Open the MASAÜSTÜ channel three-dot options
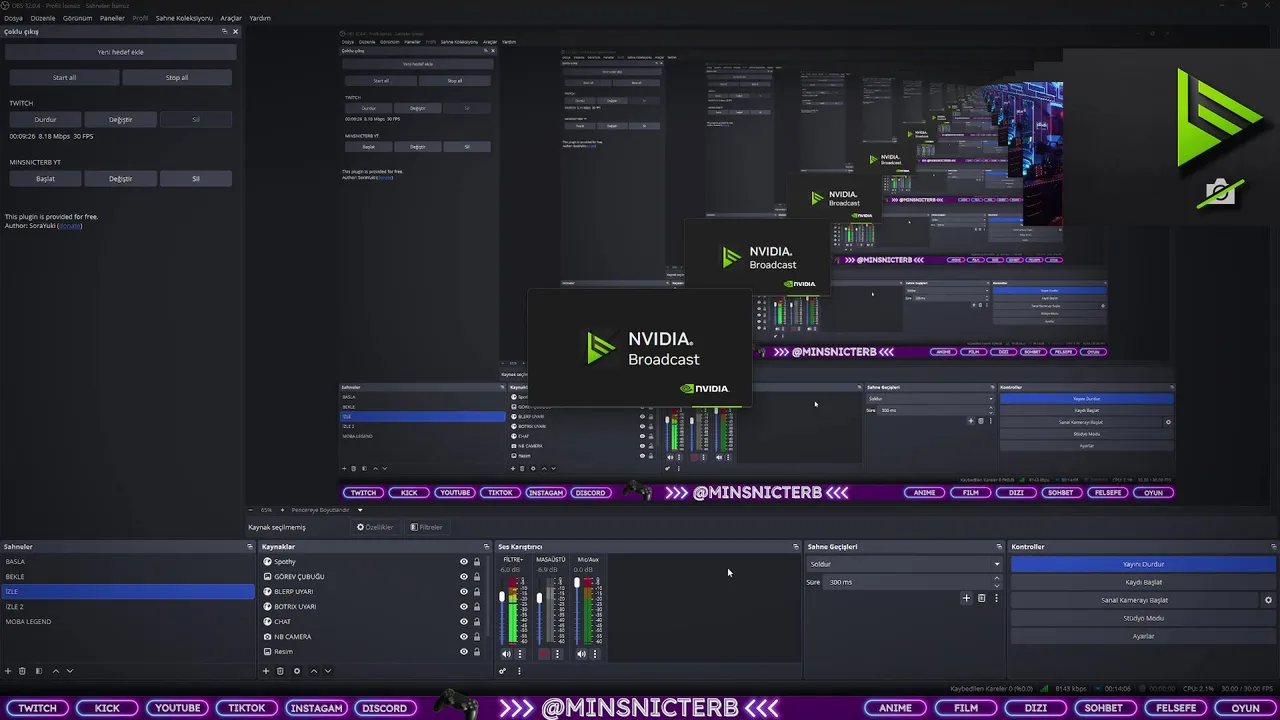 point(557,654)
